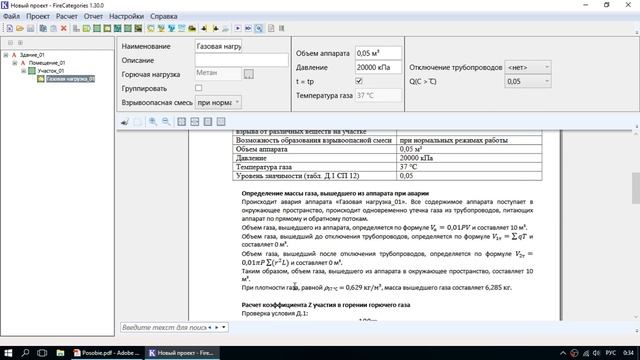Open the Настройки menu
The width and height of the screenshot is (640, 360).
pos(126,16)
